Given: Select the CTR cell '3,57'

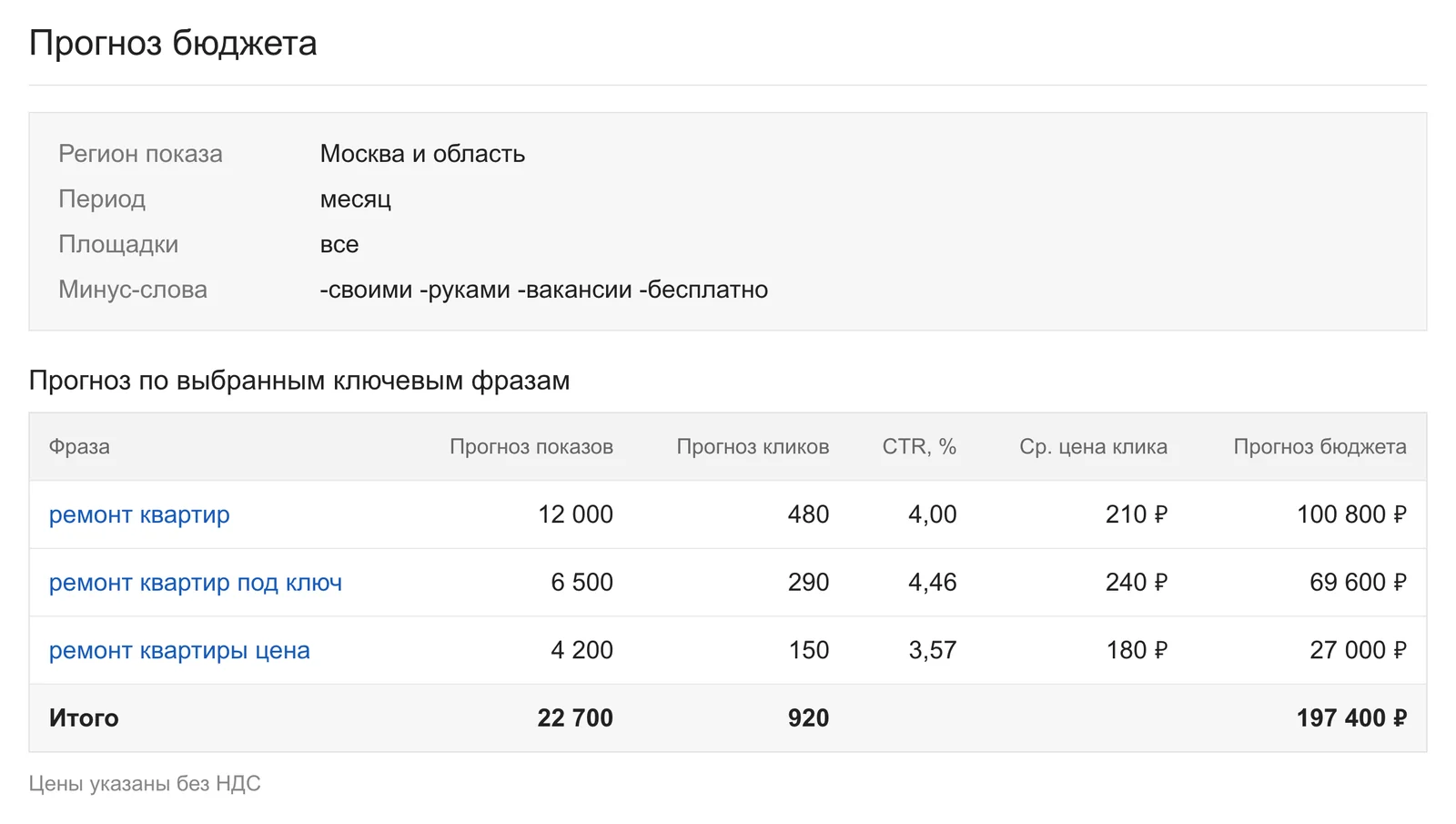Looking at the screenshot, I should pos(932,650).
